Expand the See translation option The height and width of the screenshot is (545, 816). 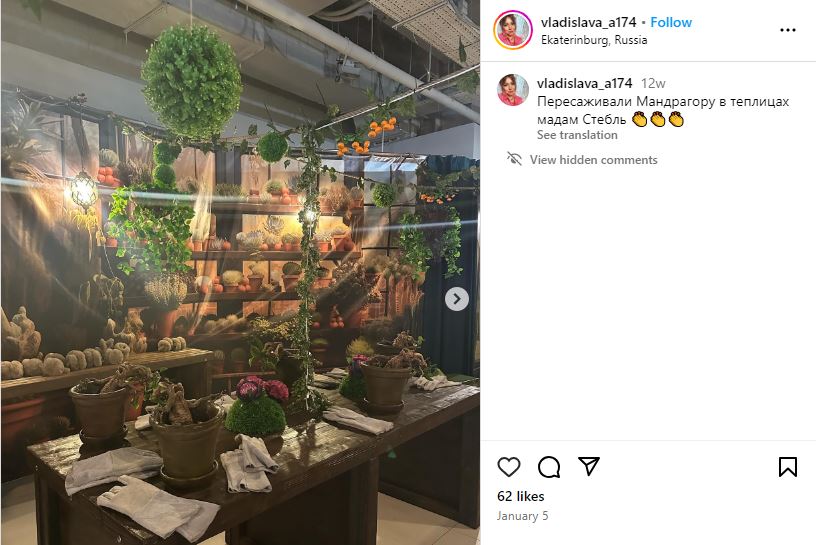point(577,135)
